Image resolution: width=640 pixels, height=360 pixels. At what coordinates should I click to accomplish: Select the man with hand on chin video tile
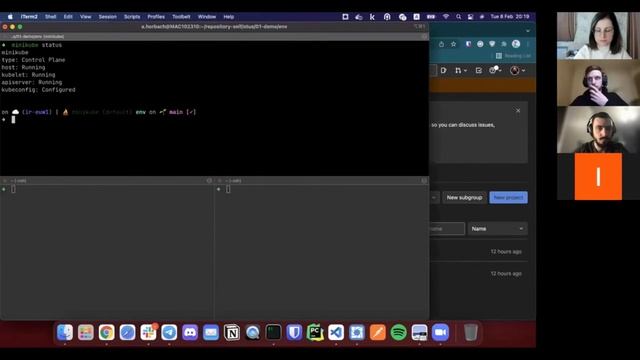(x=598, y=83)
